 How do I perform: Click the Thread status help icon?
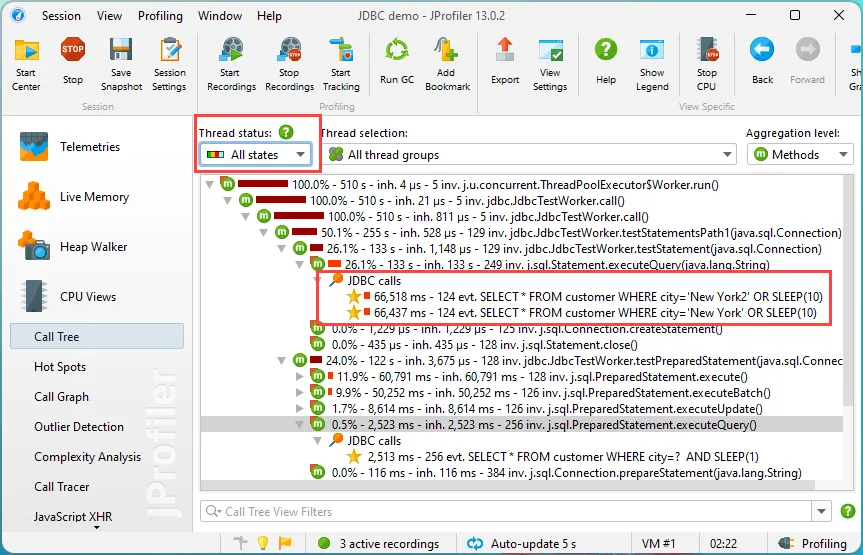[x=286, y=132]
